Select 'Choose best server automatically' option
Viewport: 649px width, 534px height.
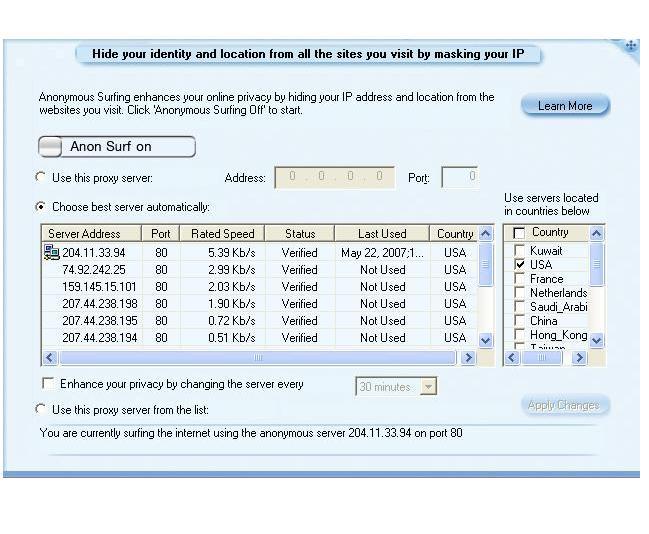tap(41, 207)
